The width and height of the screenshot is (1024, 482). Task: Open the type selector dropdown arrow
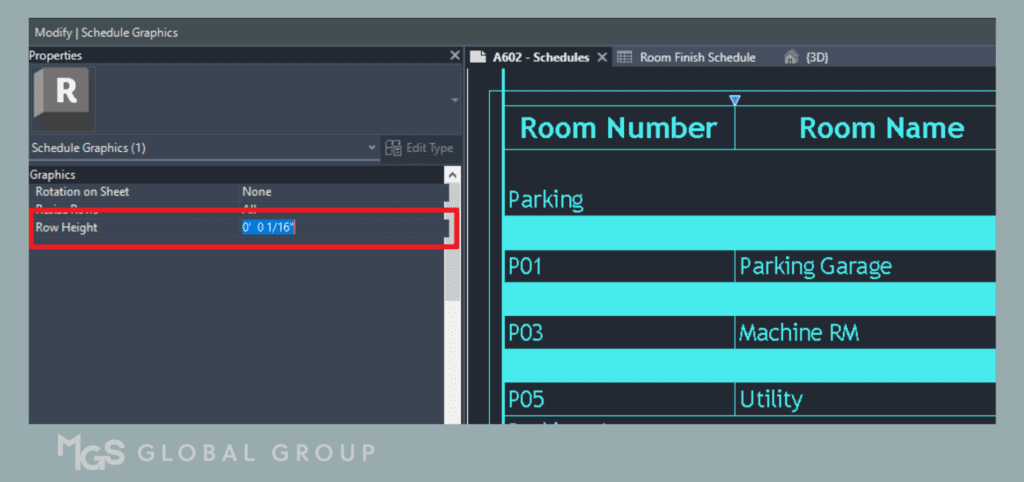(x=455, y=100)
